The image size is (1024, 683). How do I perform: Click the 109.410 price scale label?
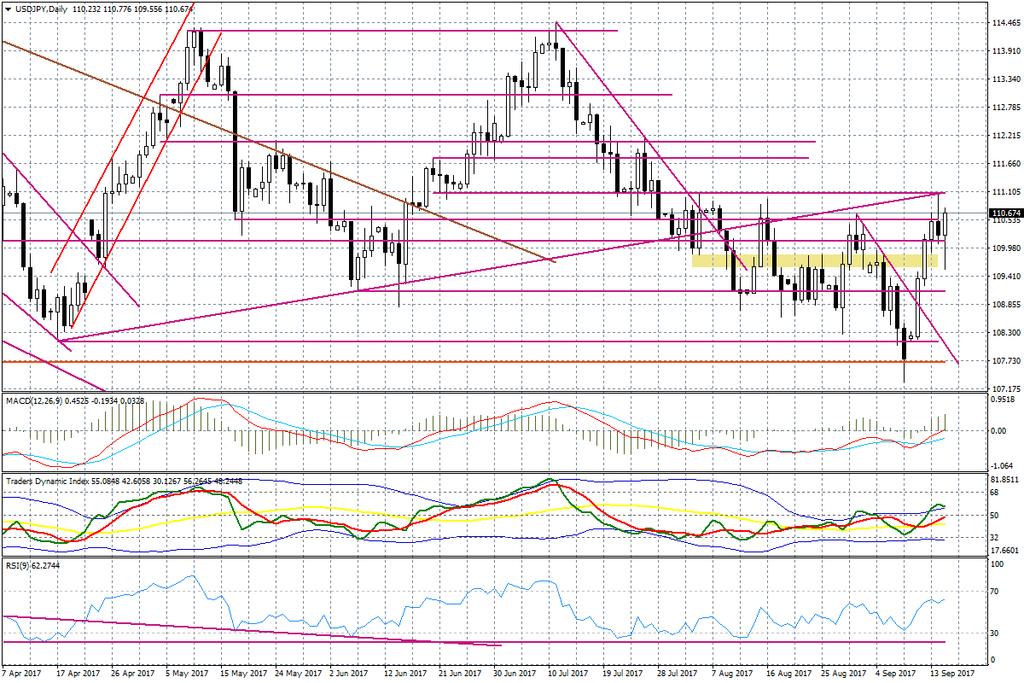coord(1006,276)
